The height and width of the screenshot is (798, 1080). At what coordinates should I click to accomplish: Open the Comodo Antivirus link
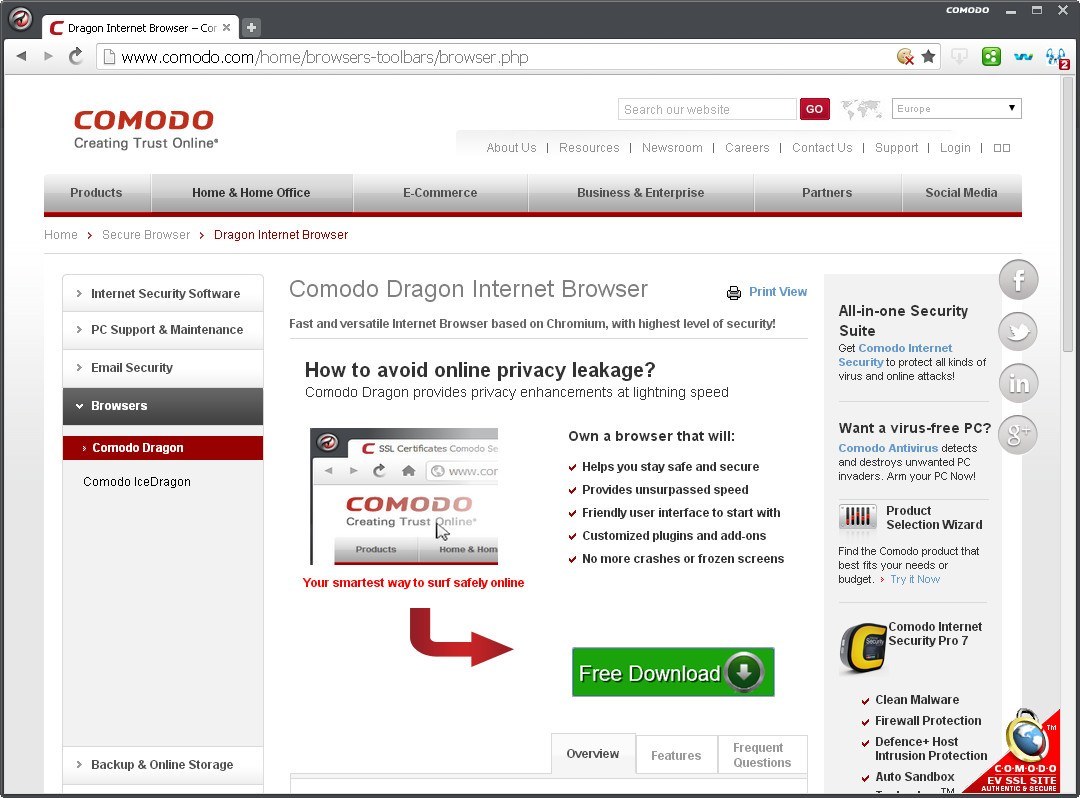[888, 448]
